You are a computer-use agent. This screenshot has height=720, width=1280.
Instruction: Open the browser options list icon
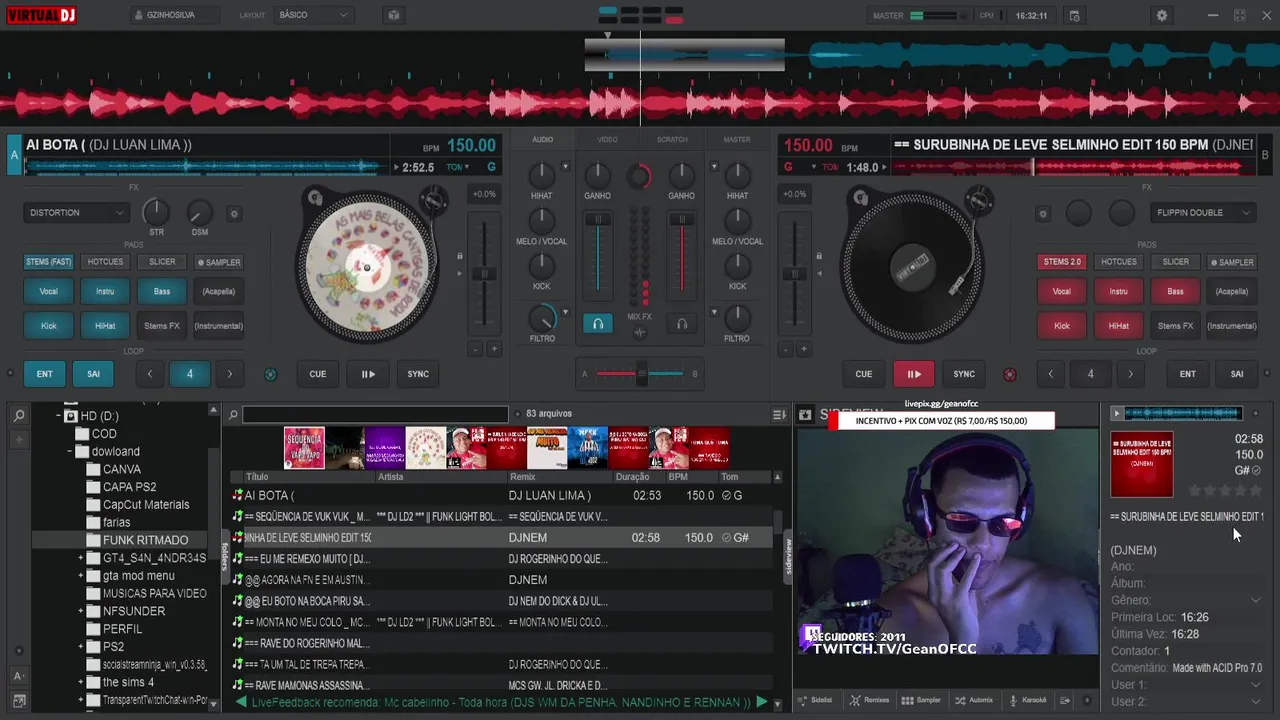point(779,414)
